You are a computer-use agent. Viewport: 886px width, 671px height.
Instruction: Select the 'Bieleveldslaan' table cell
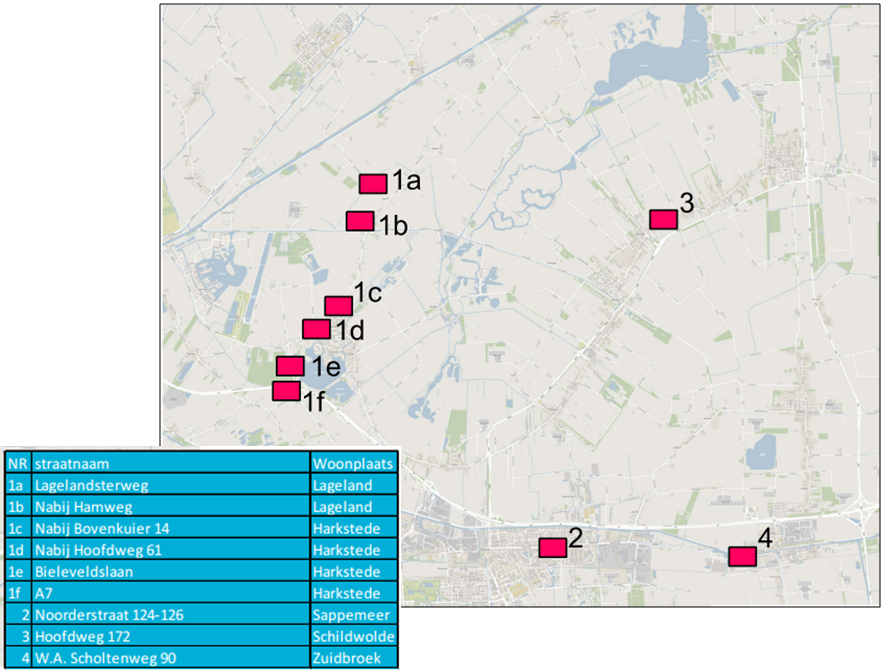pos(171,572)
